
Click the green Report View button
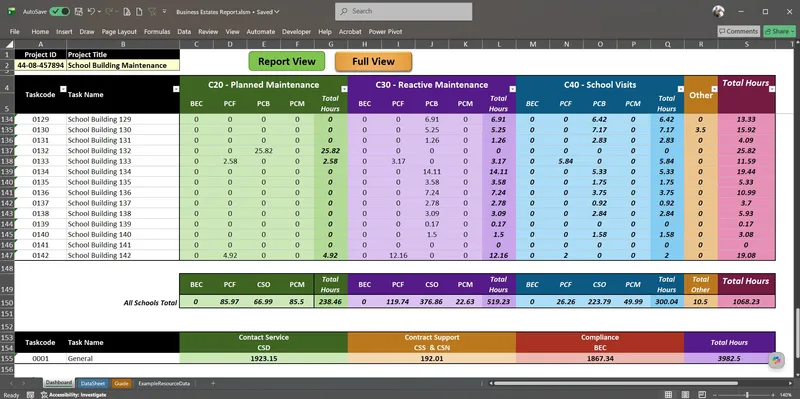click(x=287, y=61)
